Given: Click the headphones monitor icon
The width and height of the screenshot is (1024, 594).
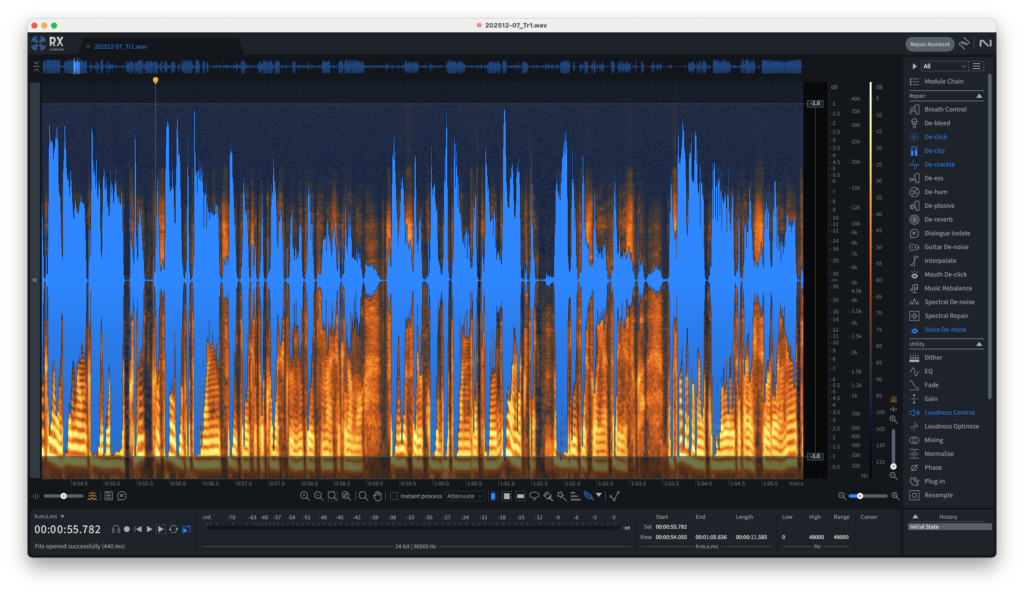Looking at the screenshot, I should coord(115,529).
